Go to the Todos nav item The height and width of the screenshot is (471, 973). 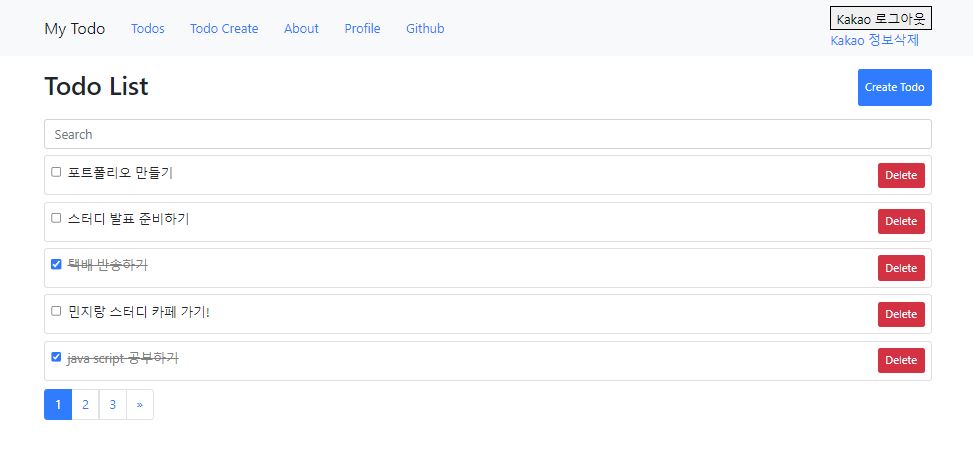point(148,29)
